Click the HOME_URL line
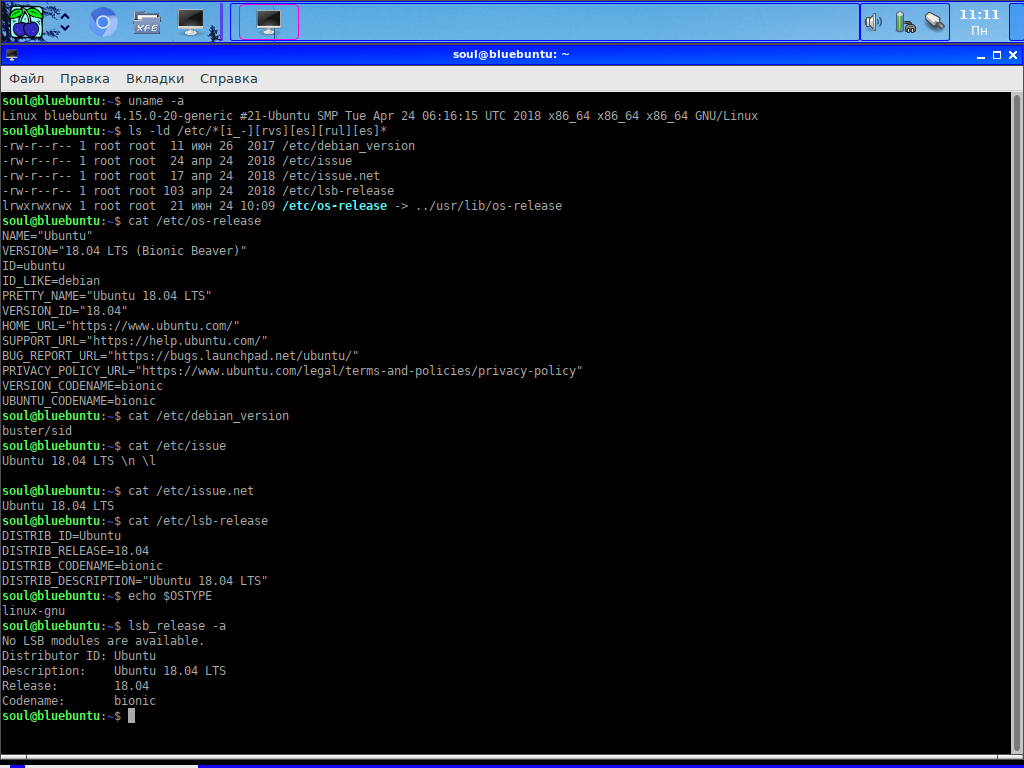1024x768 pixels. pyautogui.click(x=121, y=326)
